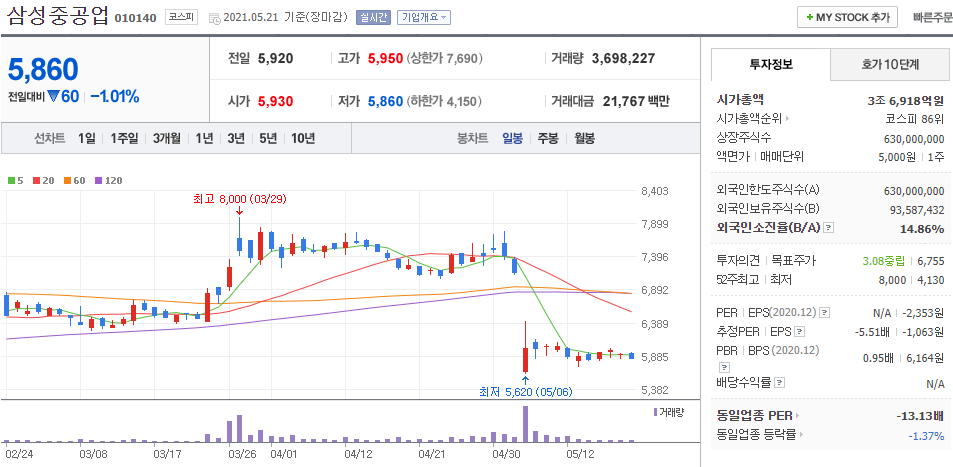Click the -1.01% change percentage
The width and height of the screenshot is (953, 467).
(x=115, y=97)
